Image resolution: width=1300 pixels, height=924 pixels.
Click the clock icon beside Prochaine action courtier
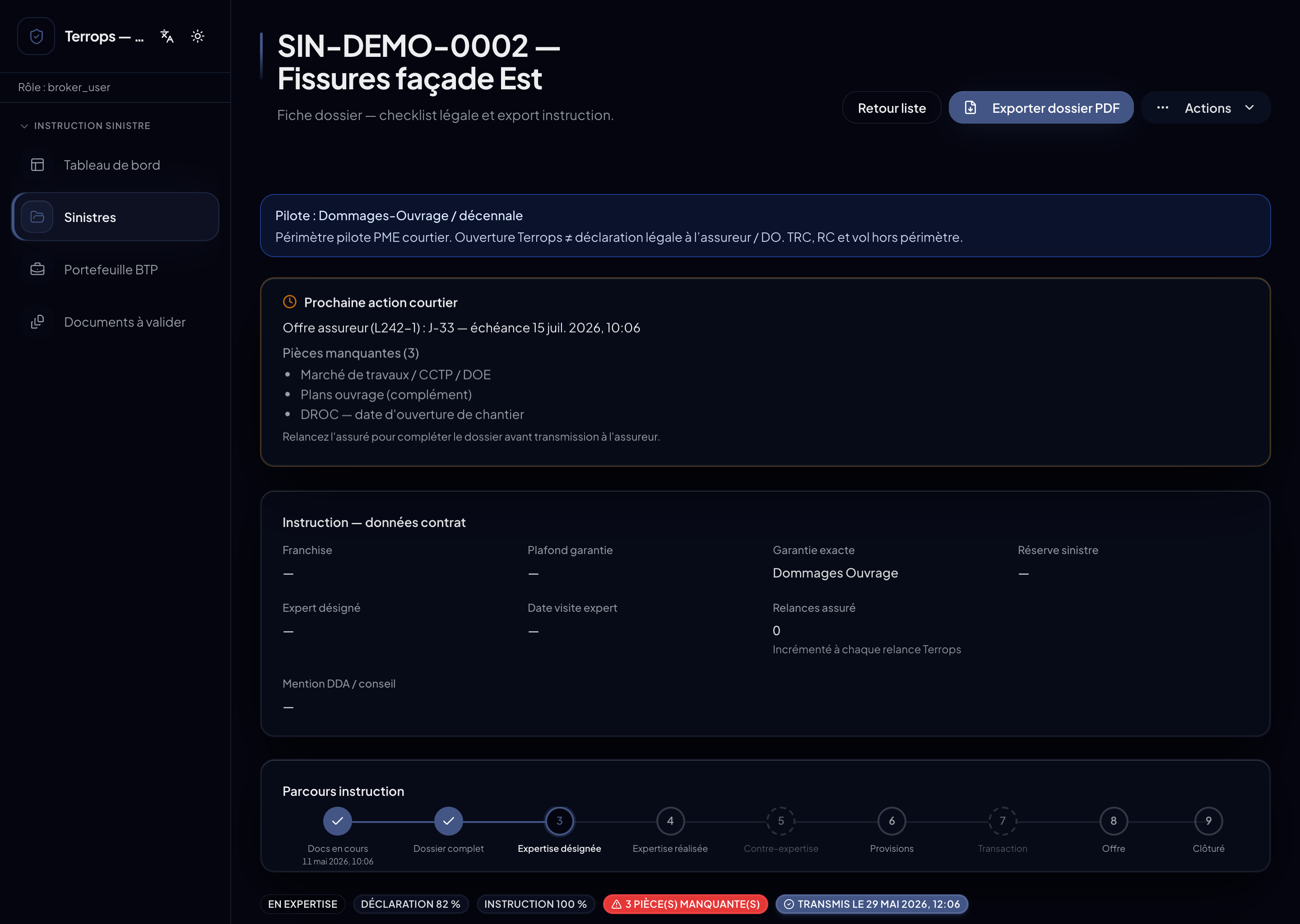(290, 302)
